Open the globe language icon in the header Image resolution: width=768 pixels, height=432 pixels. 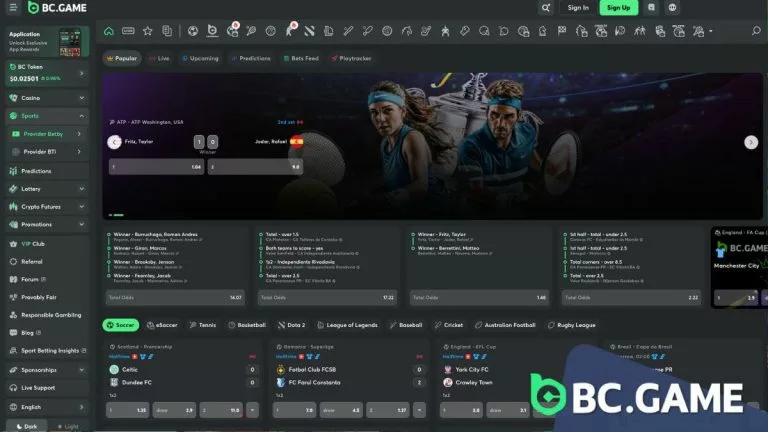[x=672, y=7]
